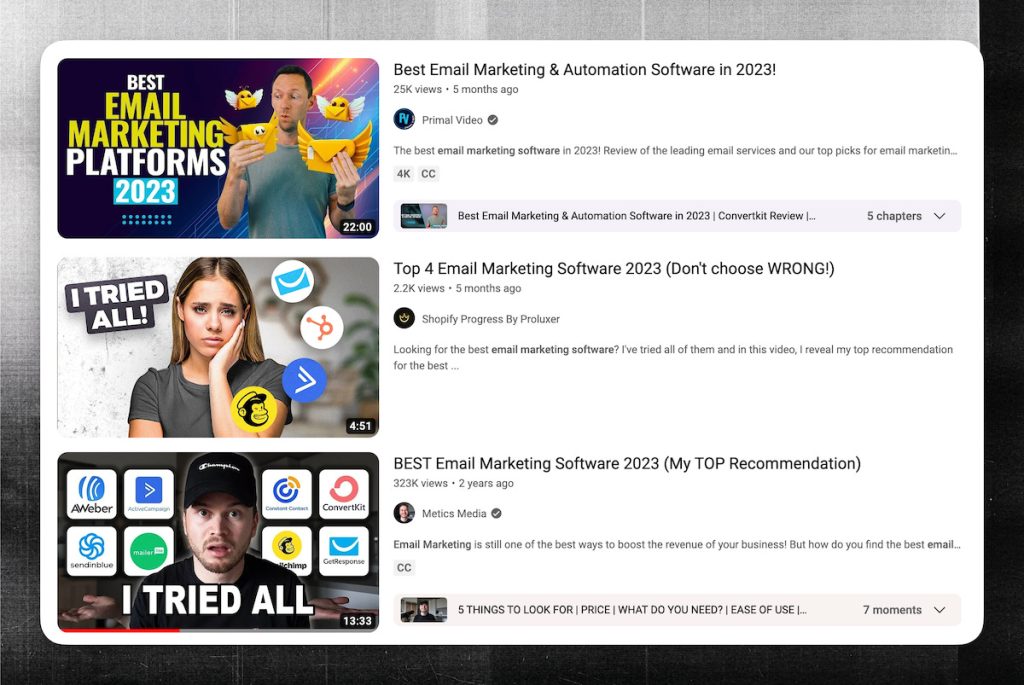Open the 13:33 'I Tried All' video thumbnail

coord(218,541)
